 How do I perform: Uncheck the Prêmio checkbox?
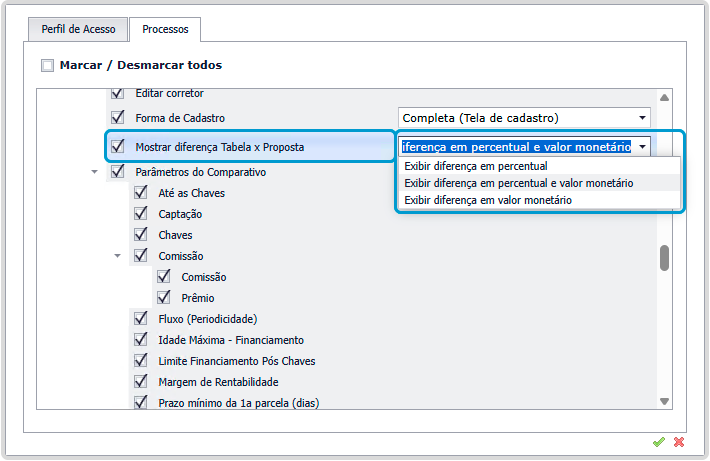[164, 298]
